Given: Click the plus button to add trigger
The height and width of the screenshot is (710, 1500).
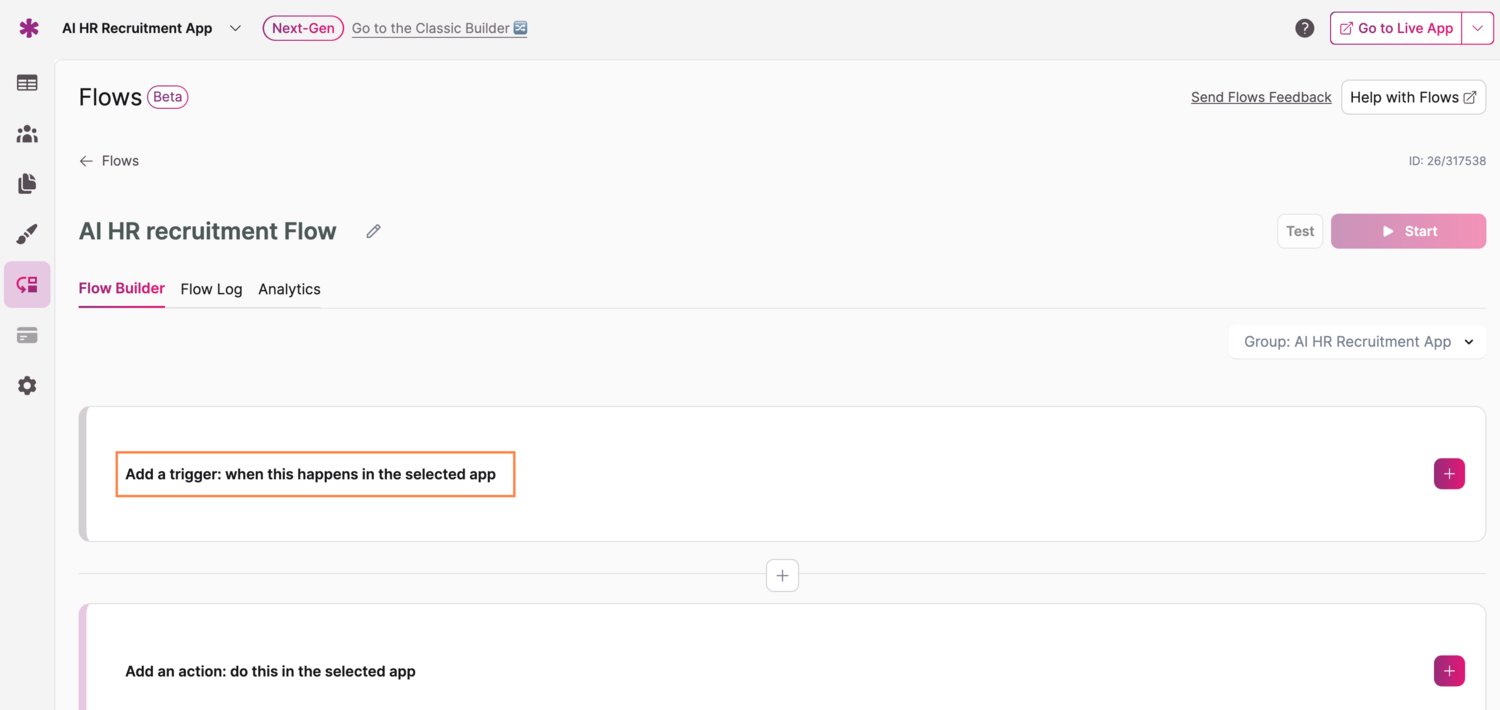Looking at the screenshot, I should click(x=1449, y=474).
